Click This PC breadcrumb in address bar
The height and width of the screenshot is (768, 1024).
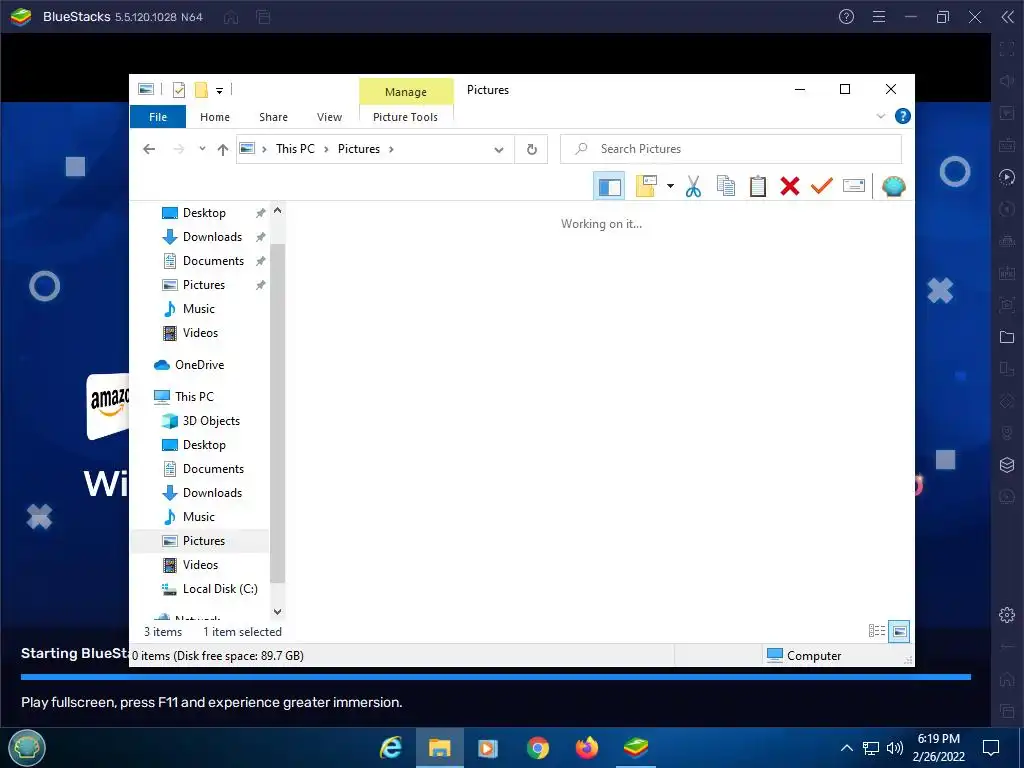point(295,149)
